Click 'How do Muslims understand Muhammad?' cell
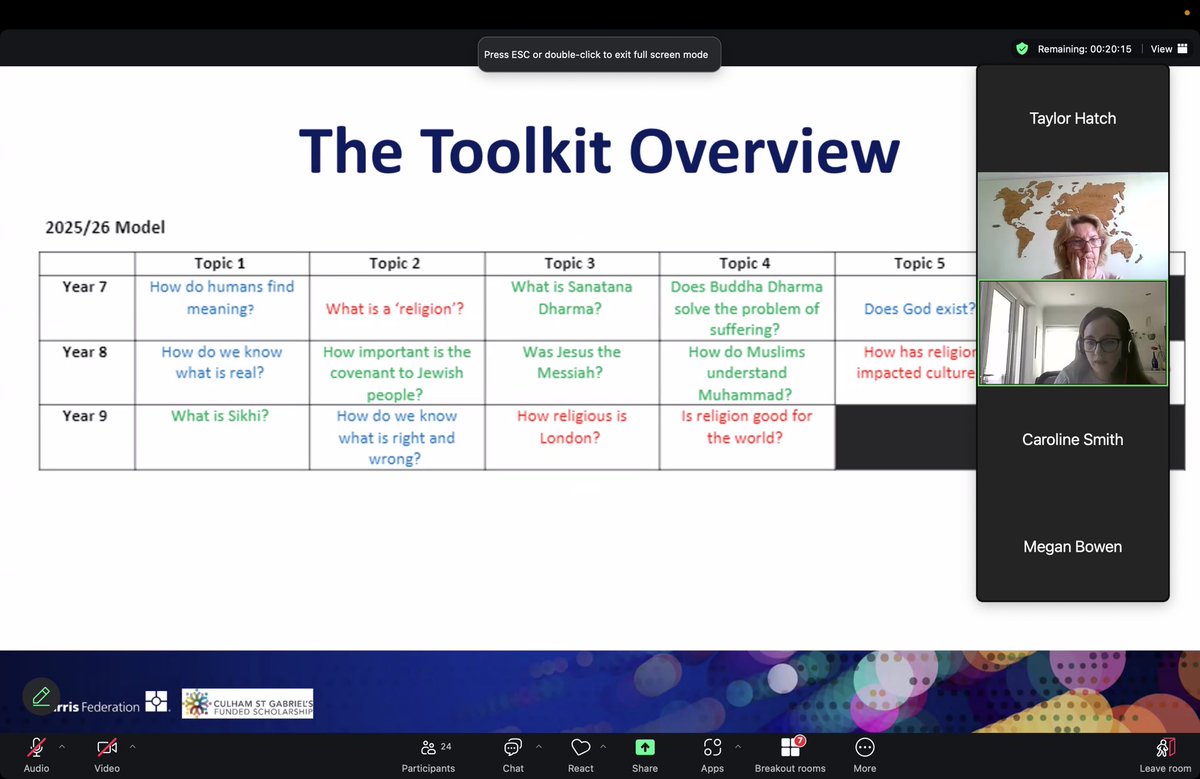This screenshot has height=779, width=1200. coord(746,373)
